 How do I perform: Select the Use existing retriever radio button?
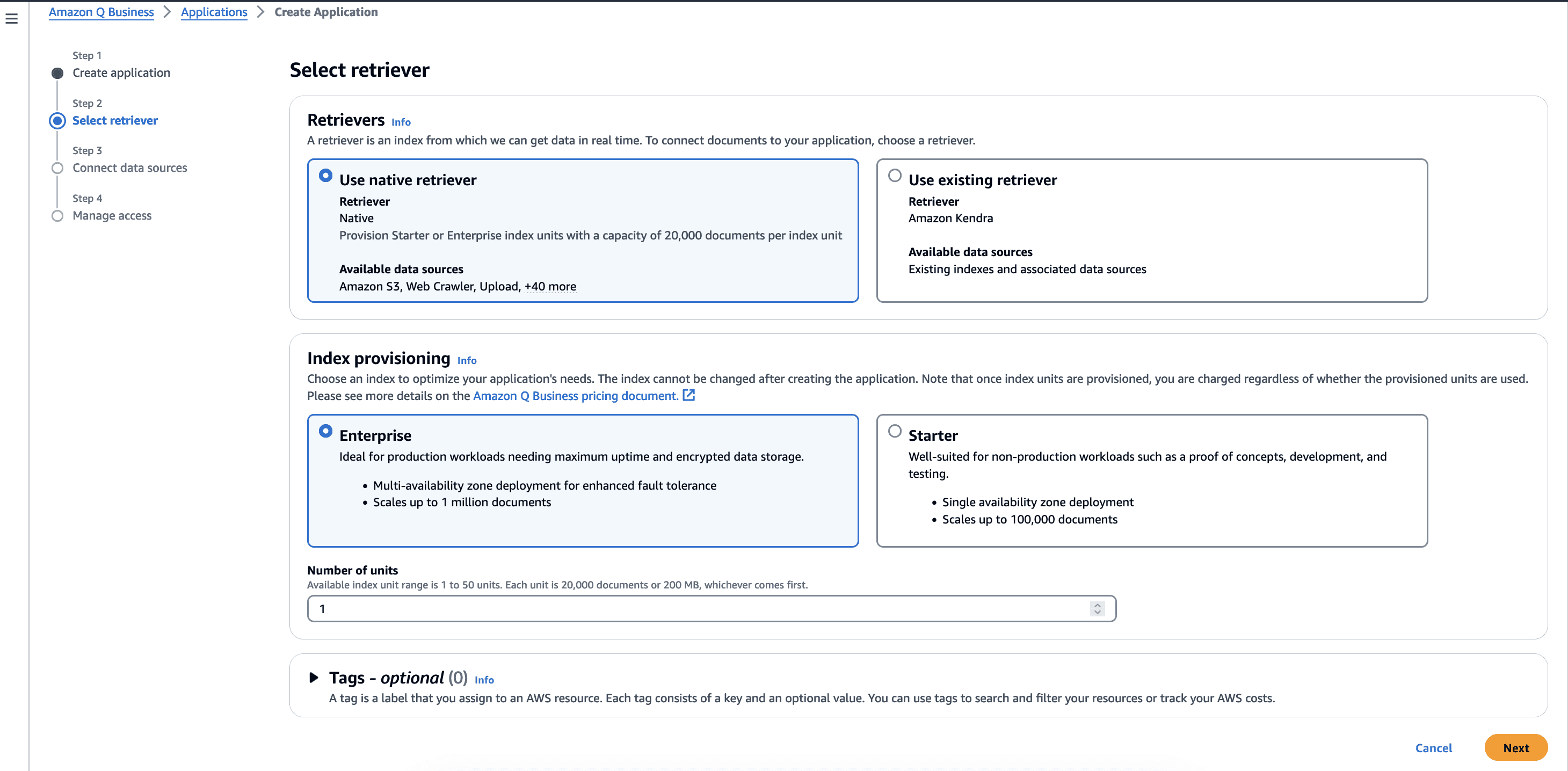click(894, 176)
